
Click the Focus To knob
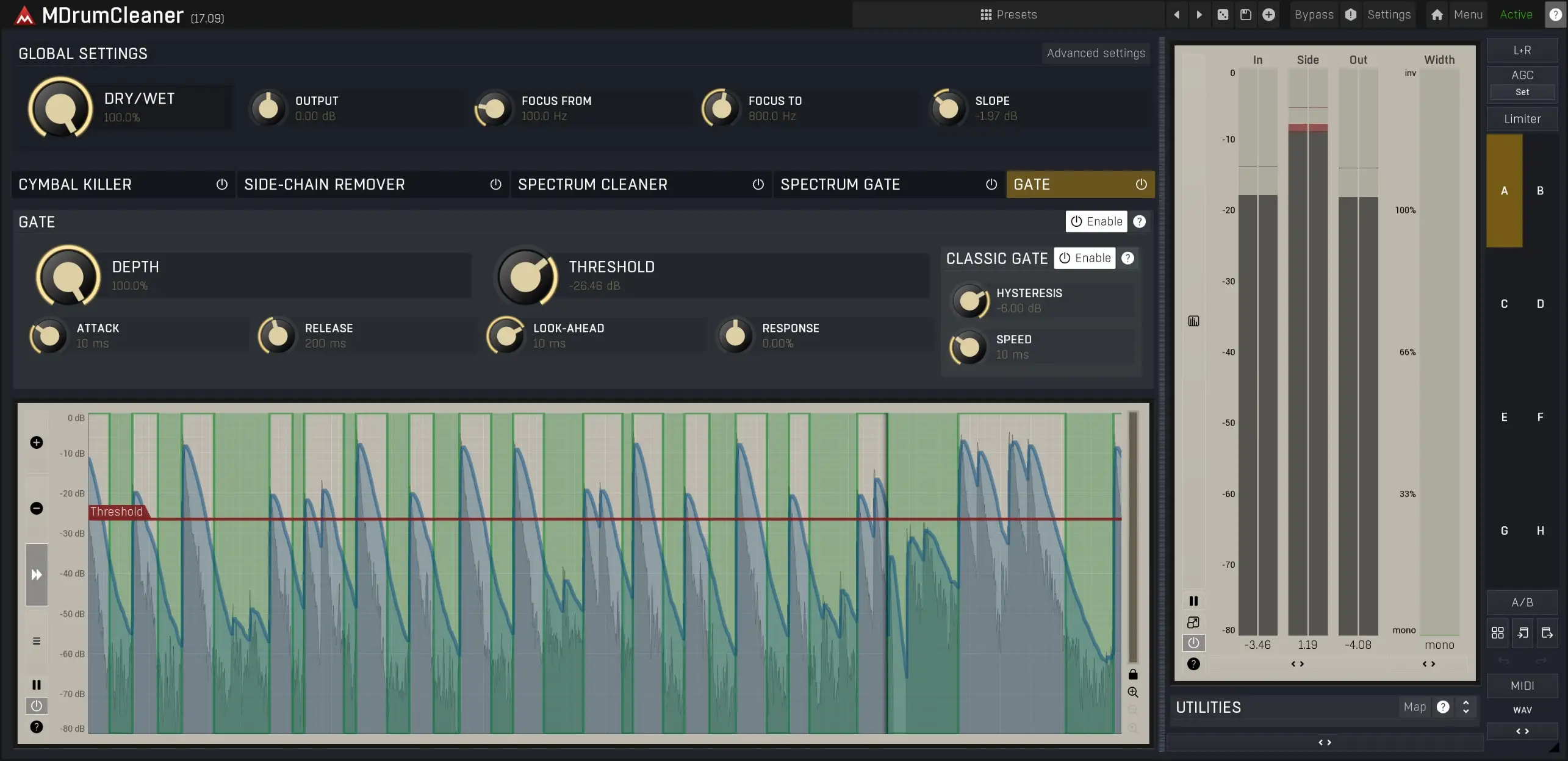(x=721, y=108)
